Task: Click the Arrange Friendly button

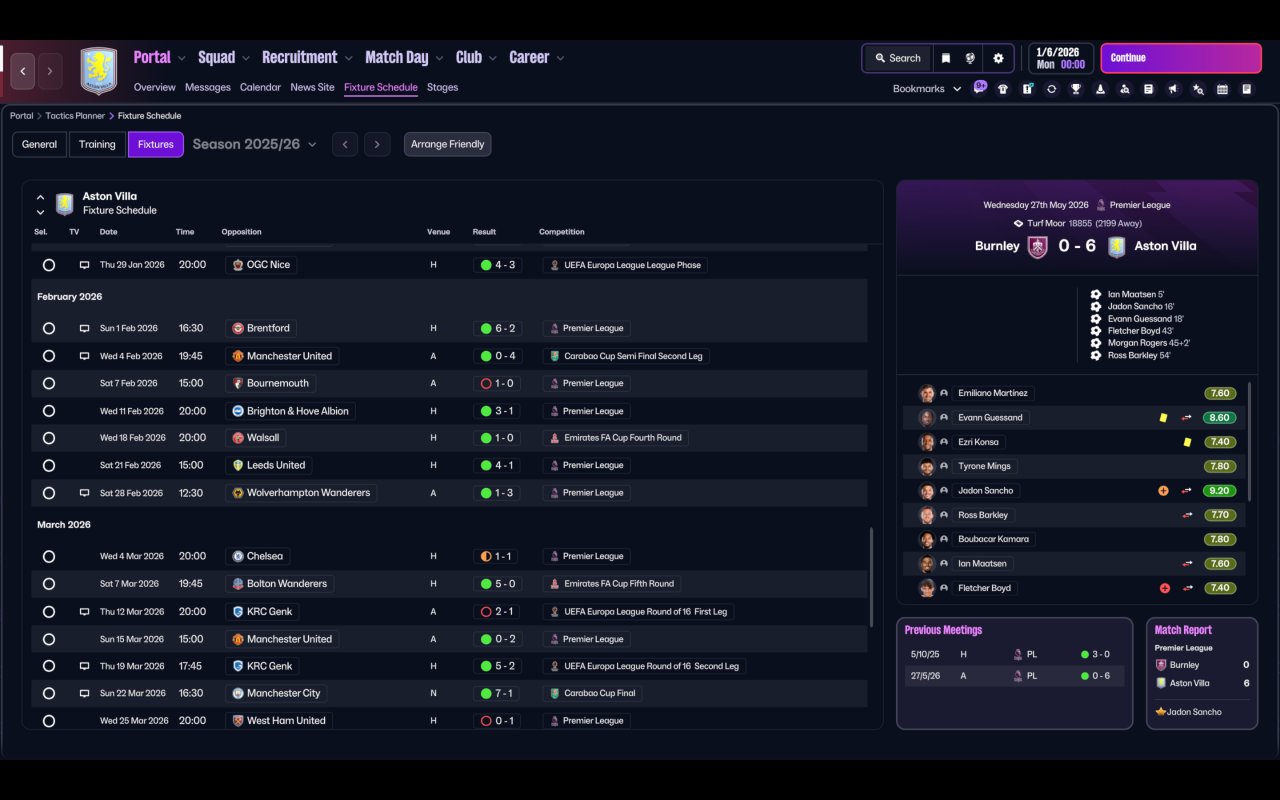Action: (x=447, y=144)
